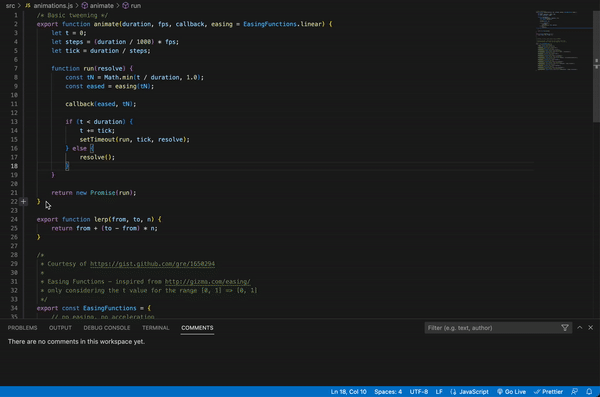Open the Debug Console tab
This screenshot has height=397, width=600.
[x=107, y=328]
